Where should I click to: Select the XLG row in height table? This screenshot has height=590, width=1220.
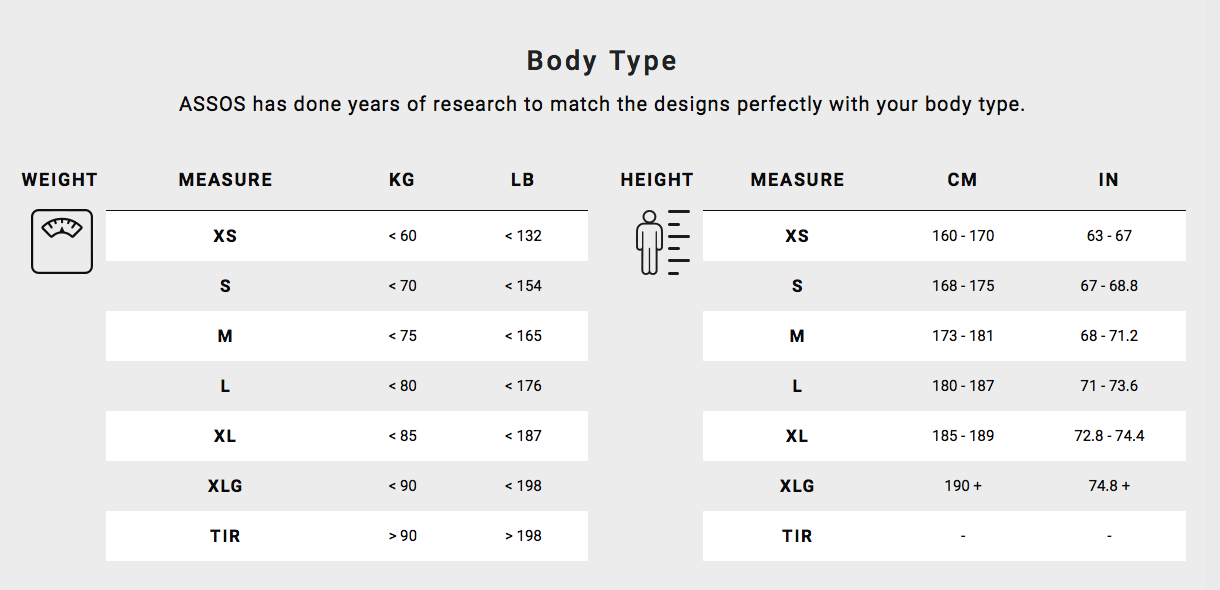(944, 486)
